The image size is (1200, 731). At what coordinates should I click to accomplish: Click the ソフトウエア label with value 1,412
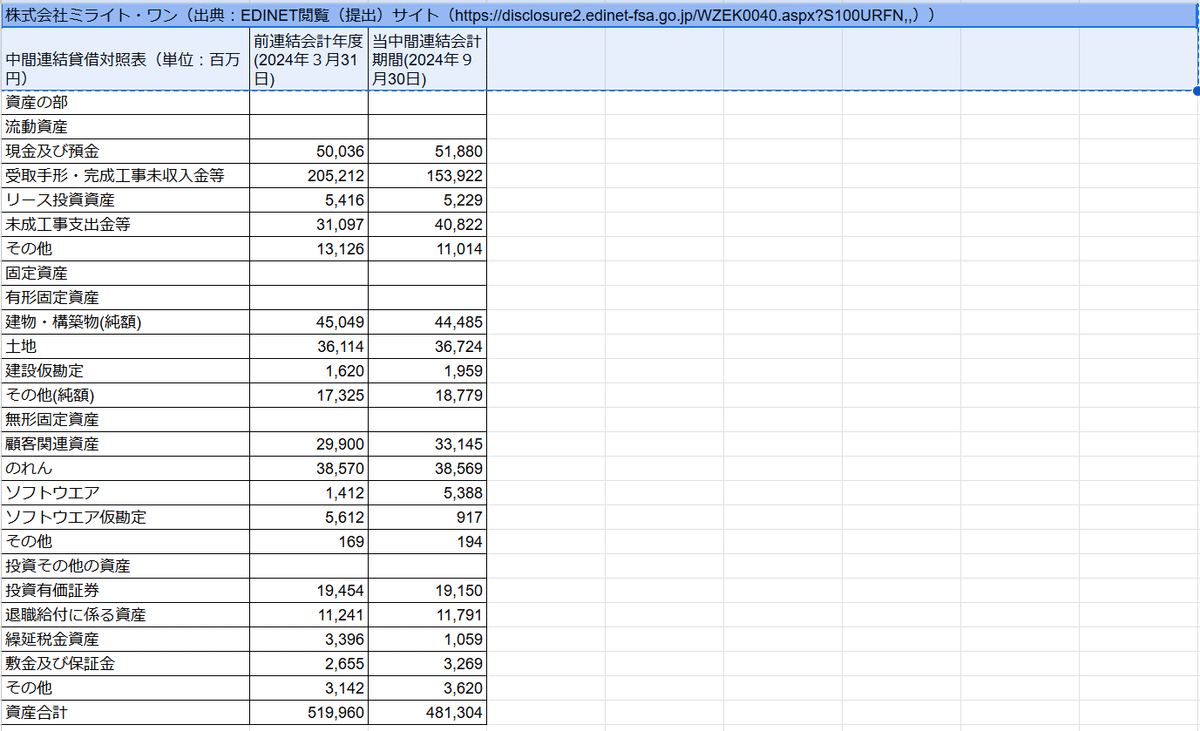[126, 492]
